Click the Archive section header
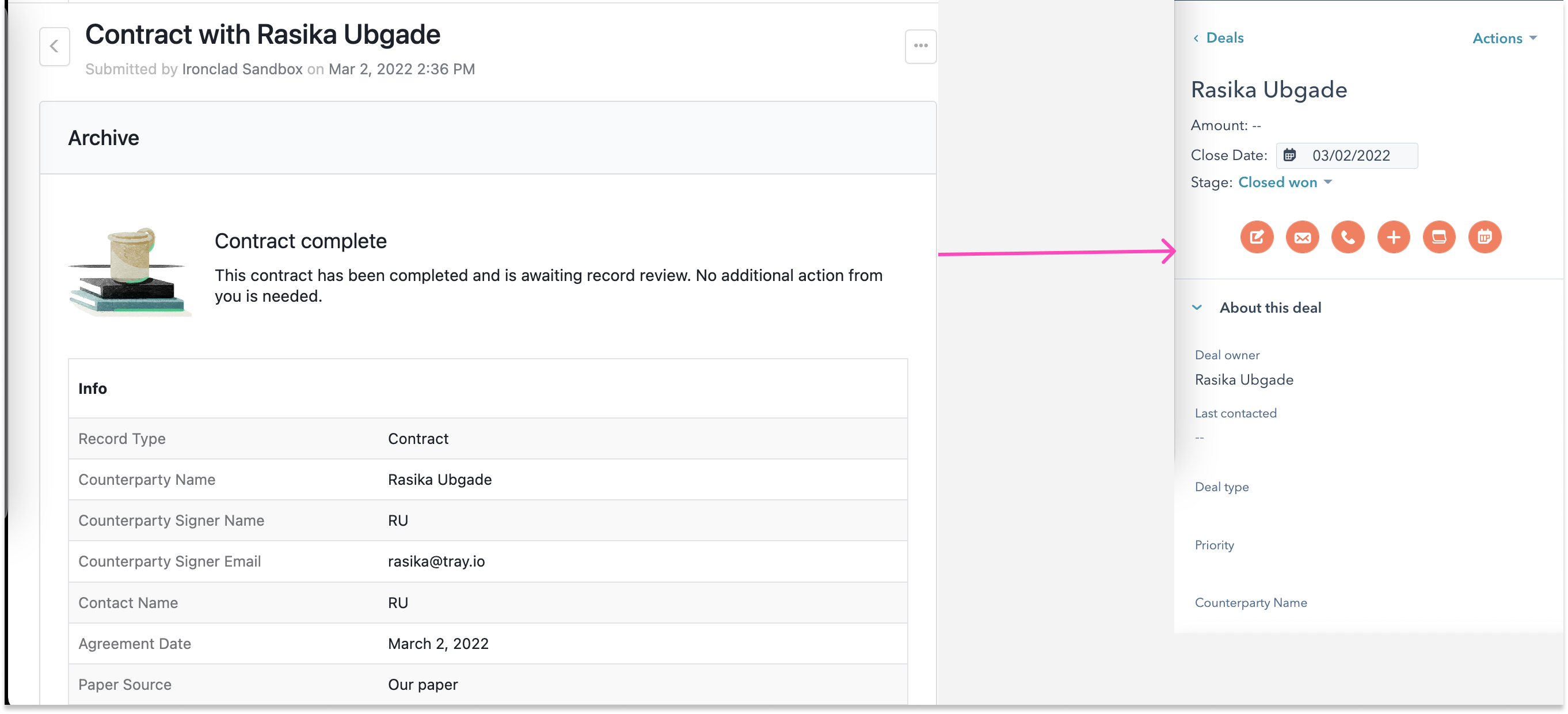This screenshot has width=1568, height=714. click(104, 138)
